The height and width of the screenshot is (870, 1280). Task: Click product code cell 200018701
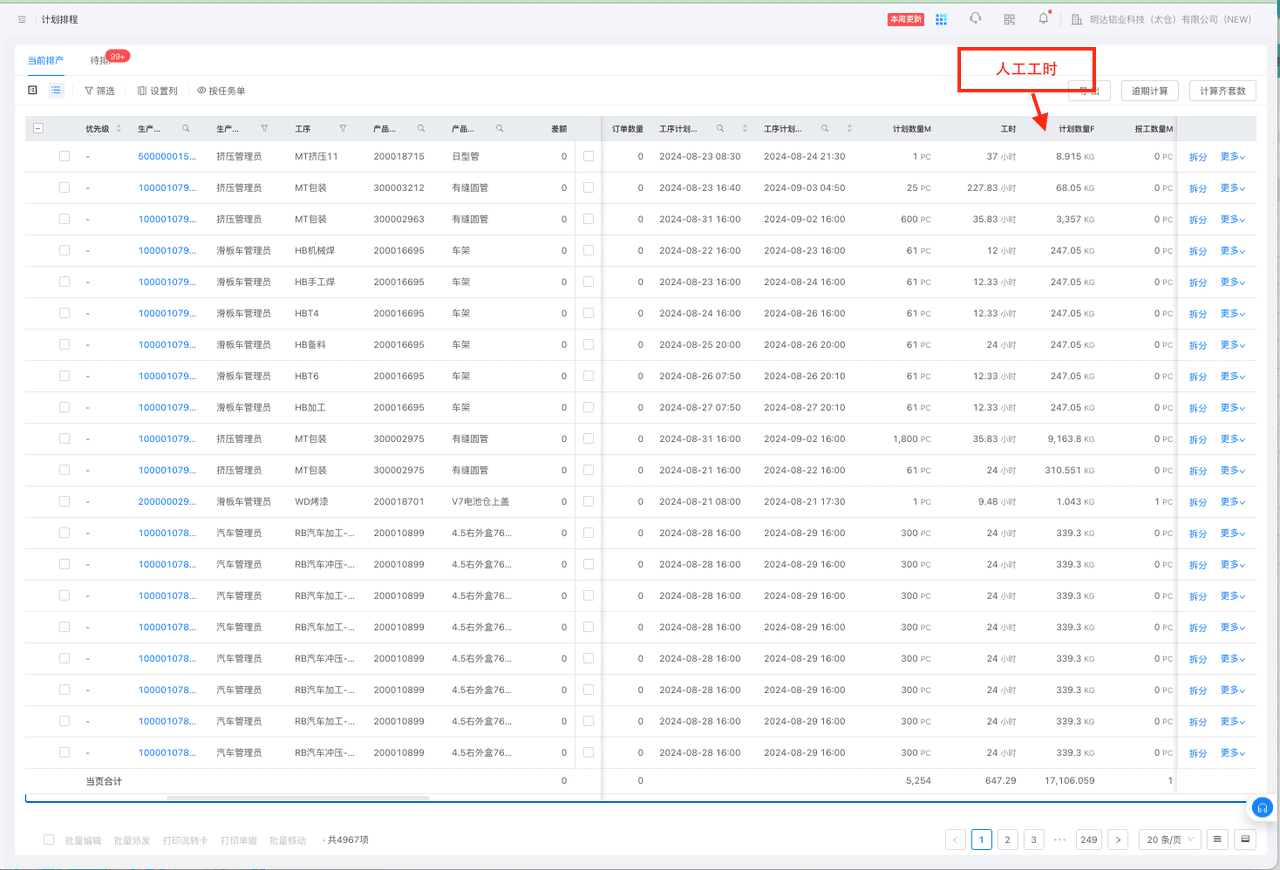(x=399, y=501)
